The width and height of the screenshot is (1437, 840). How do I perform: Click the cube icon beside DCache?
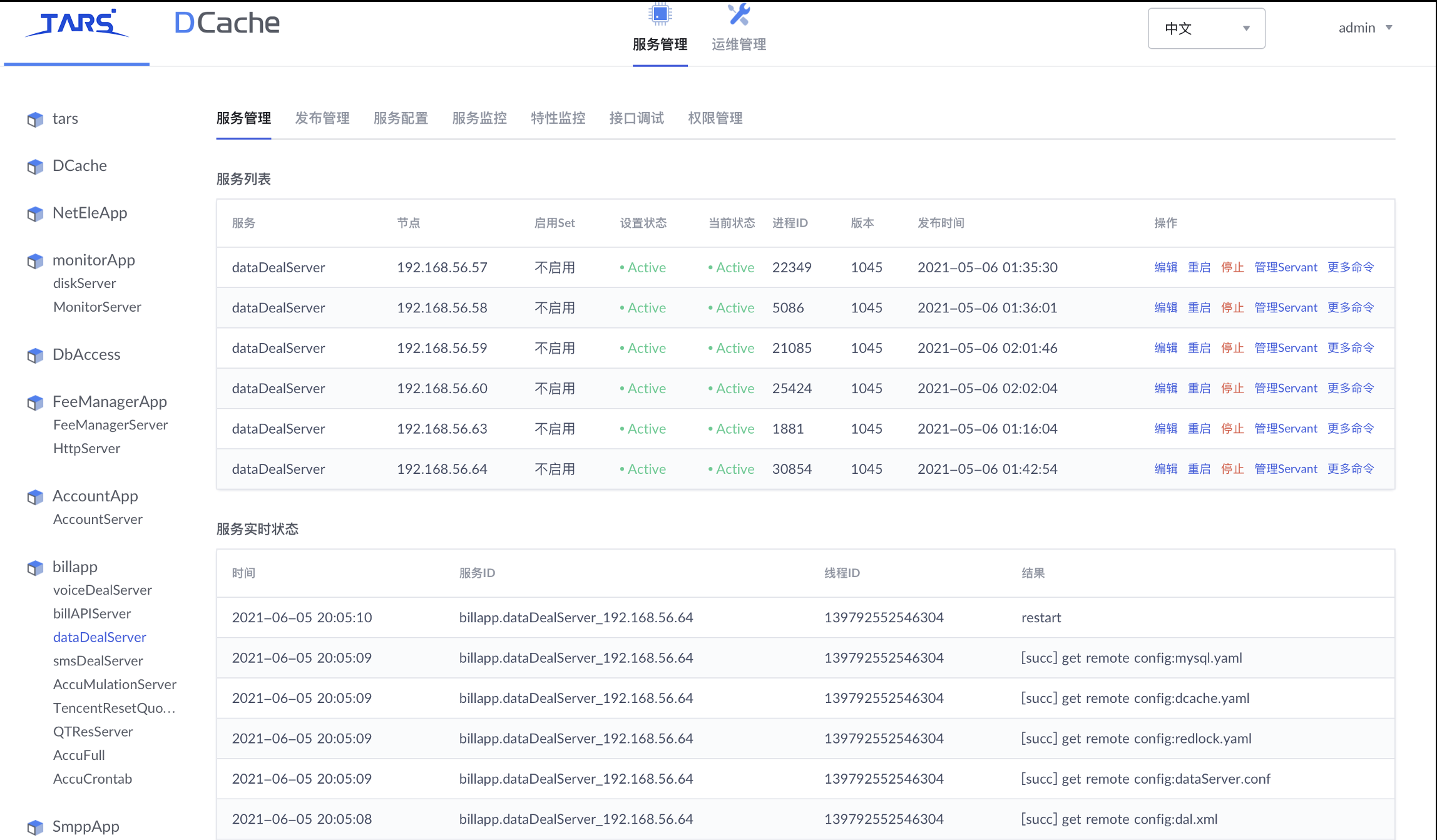tap(36, 166)
